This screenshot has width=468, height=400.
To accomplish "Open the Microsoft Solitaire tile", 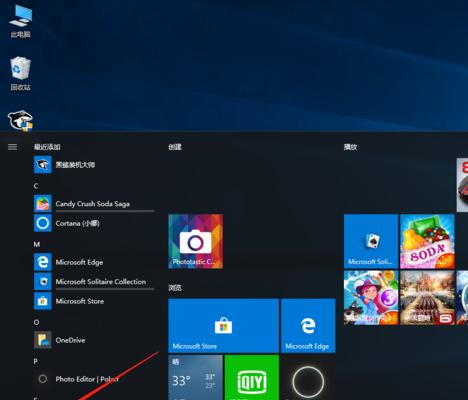I will tap(371, 241).
